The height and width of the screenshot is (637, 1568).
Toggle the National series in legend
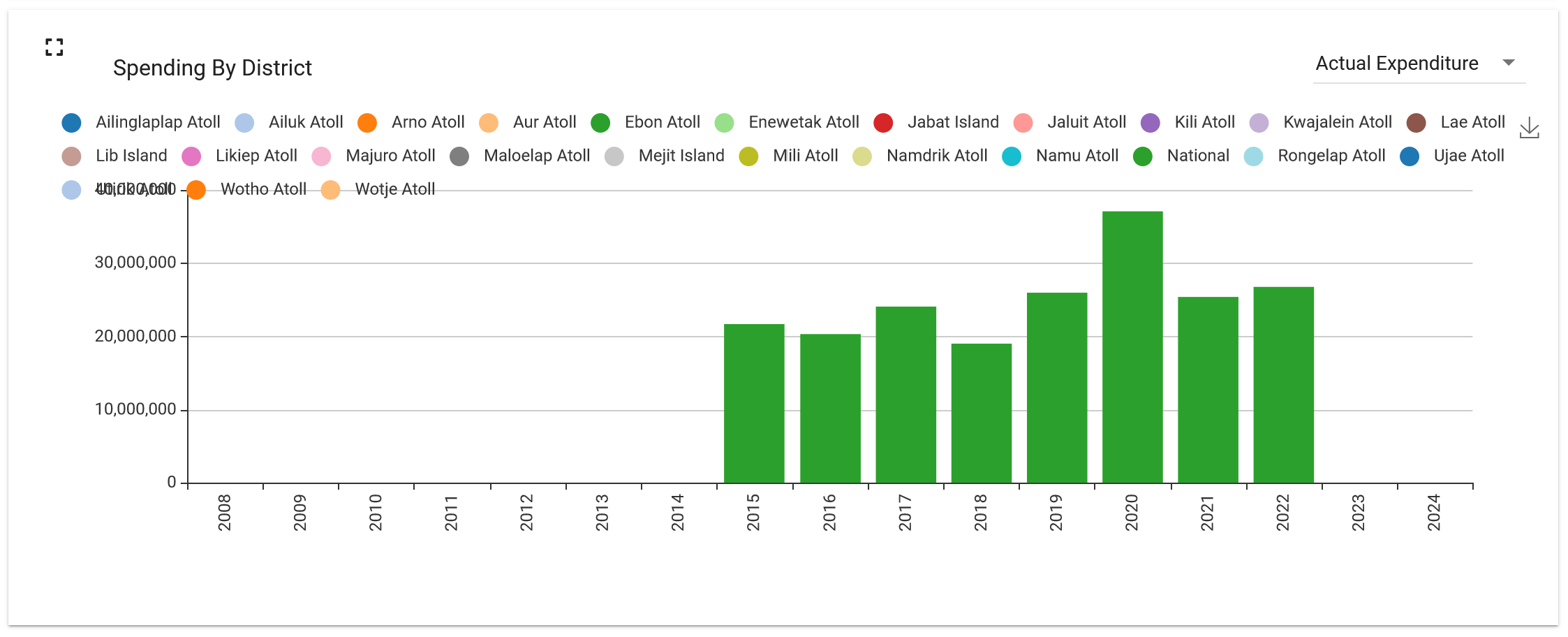pyautogui.click(x=1197, y=156)
